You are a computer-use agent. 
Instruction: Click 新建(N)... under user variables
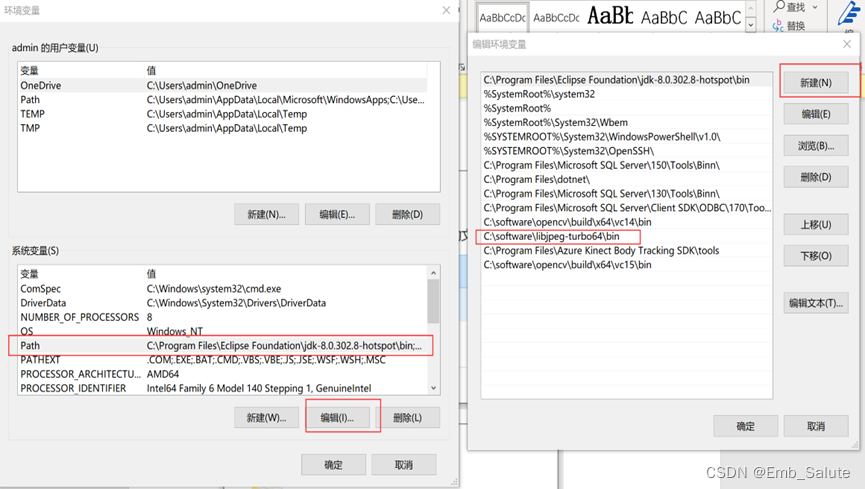pos(266,214)
